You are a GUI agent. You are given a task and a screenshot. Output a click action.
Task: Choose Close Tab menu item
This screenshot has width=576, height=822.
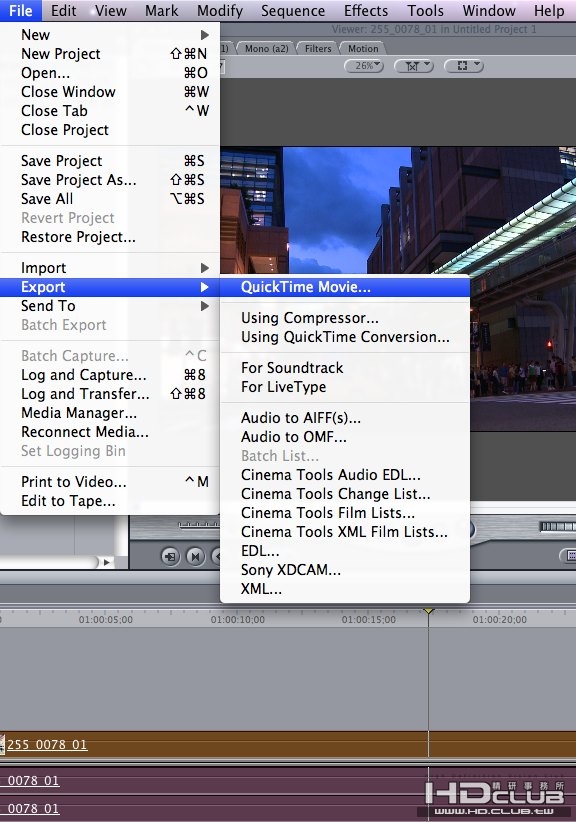click(110, 111)
